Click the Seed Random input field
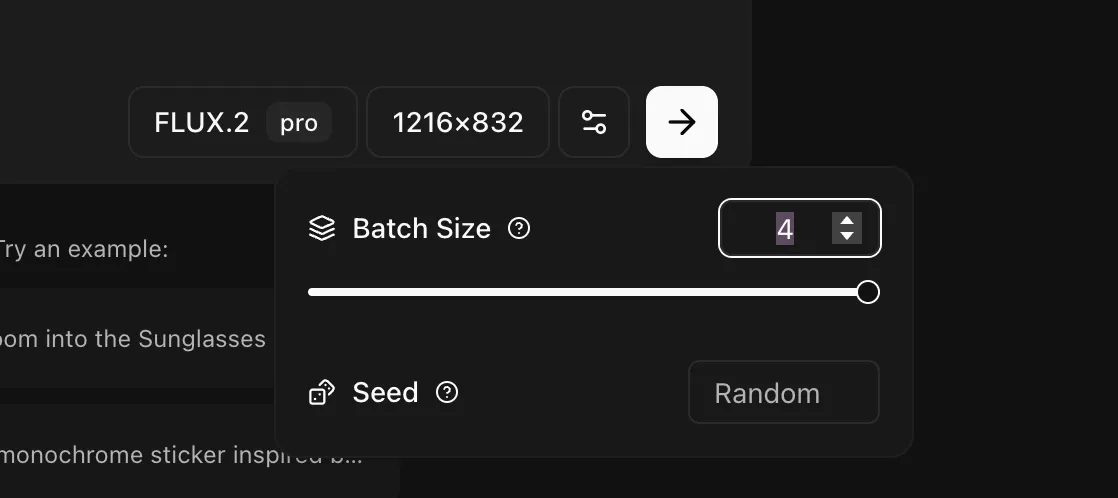Image resolution: width=1118 pixels, height=498 pixels. [783, 393]
